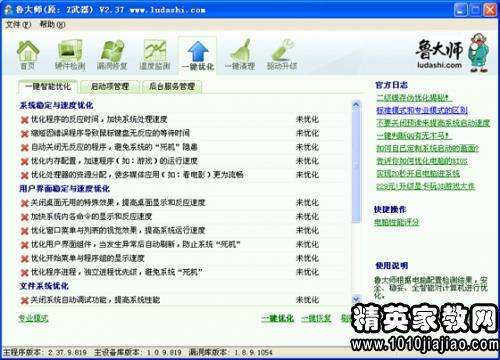Image resolution: width=500 pixels, height=360 pixels.
Task: Open the 驱动升级 driver upgrade tool
Action: click(282, 55)
